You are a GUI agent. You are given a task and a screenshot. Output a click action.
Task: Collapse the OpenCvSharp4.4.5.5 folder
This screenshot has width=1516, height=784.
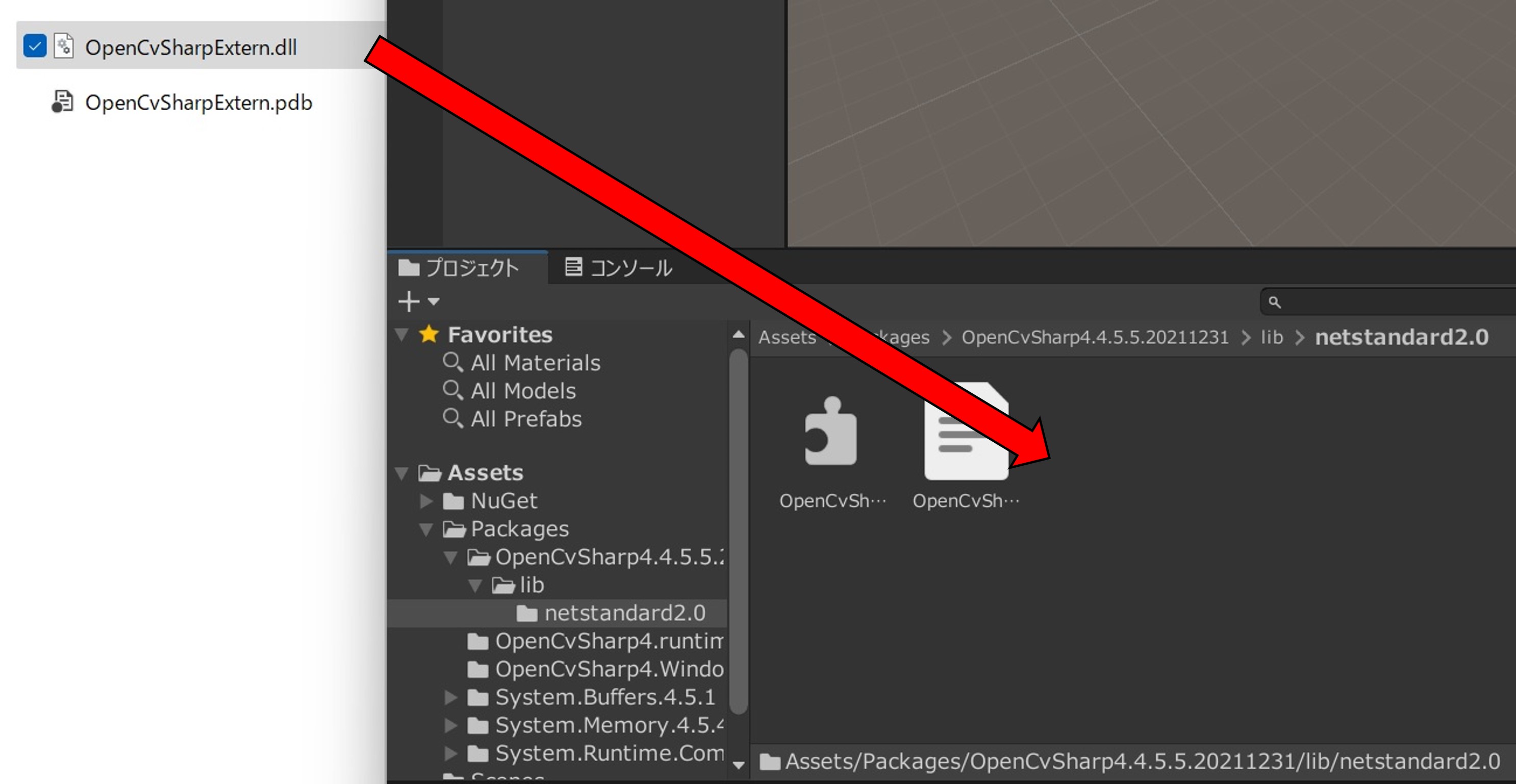tap(451, 558)
